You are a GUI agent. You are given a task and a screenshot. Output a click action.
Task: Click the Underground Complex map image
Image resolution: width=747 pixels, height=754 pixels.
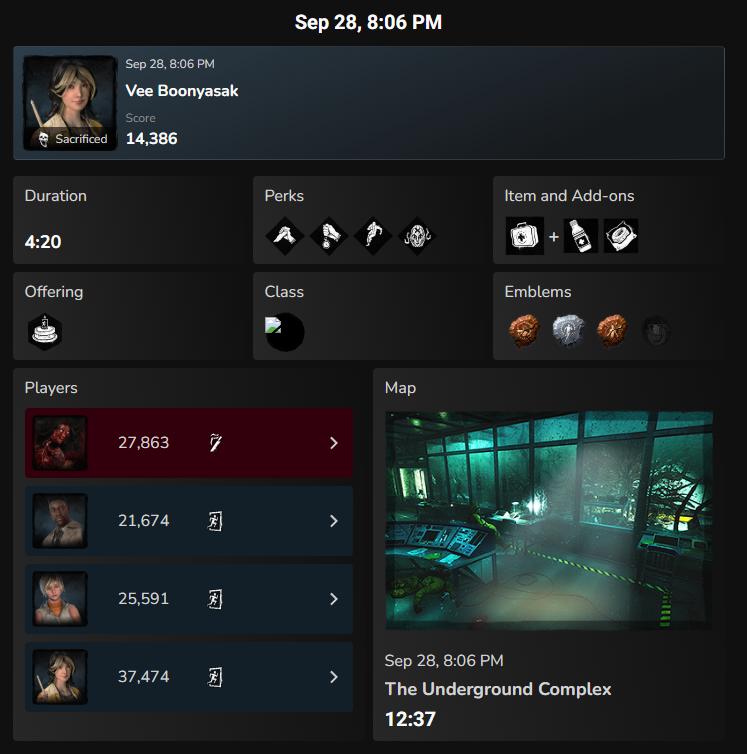pyautogui.click(x=549, y=520)
